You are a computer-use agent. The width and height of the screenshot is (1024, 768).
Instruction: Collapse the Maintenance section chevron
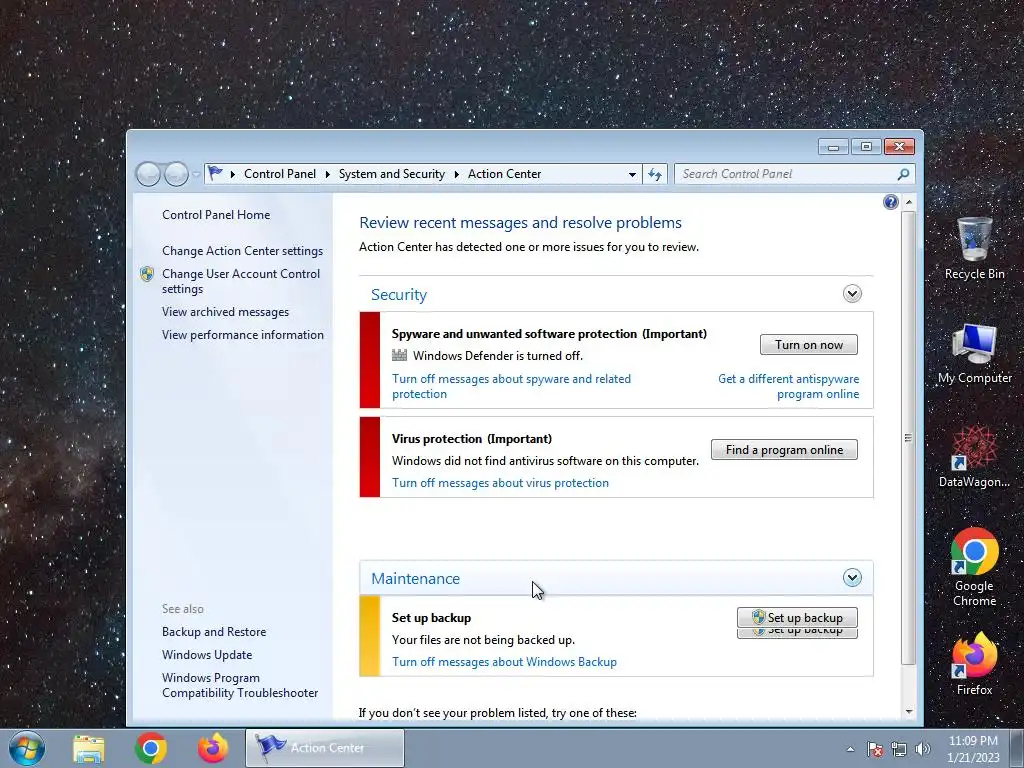point(852,578)
